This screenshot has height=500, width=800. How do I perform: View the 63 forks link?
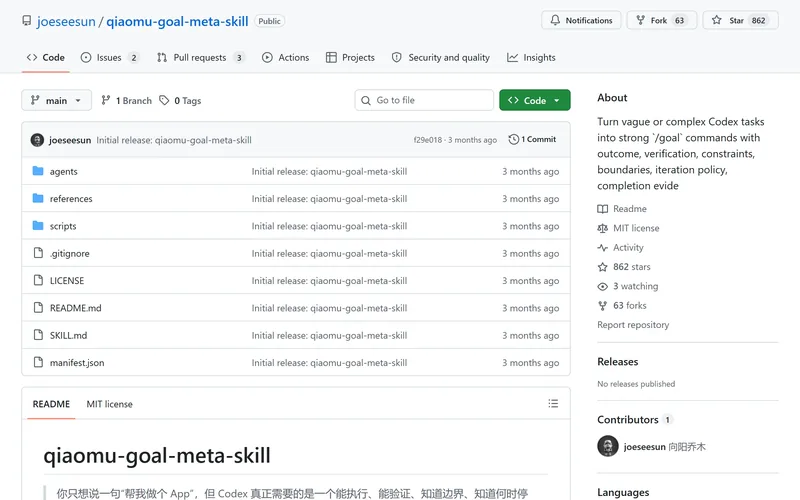point(630,306)
